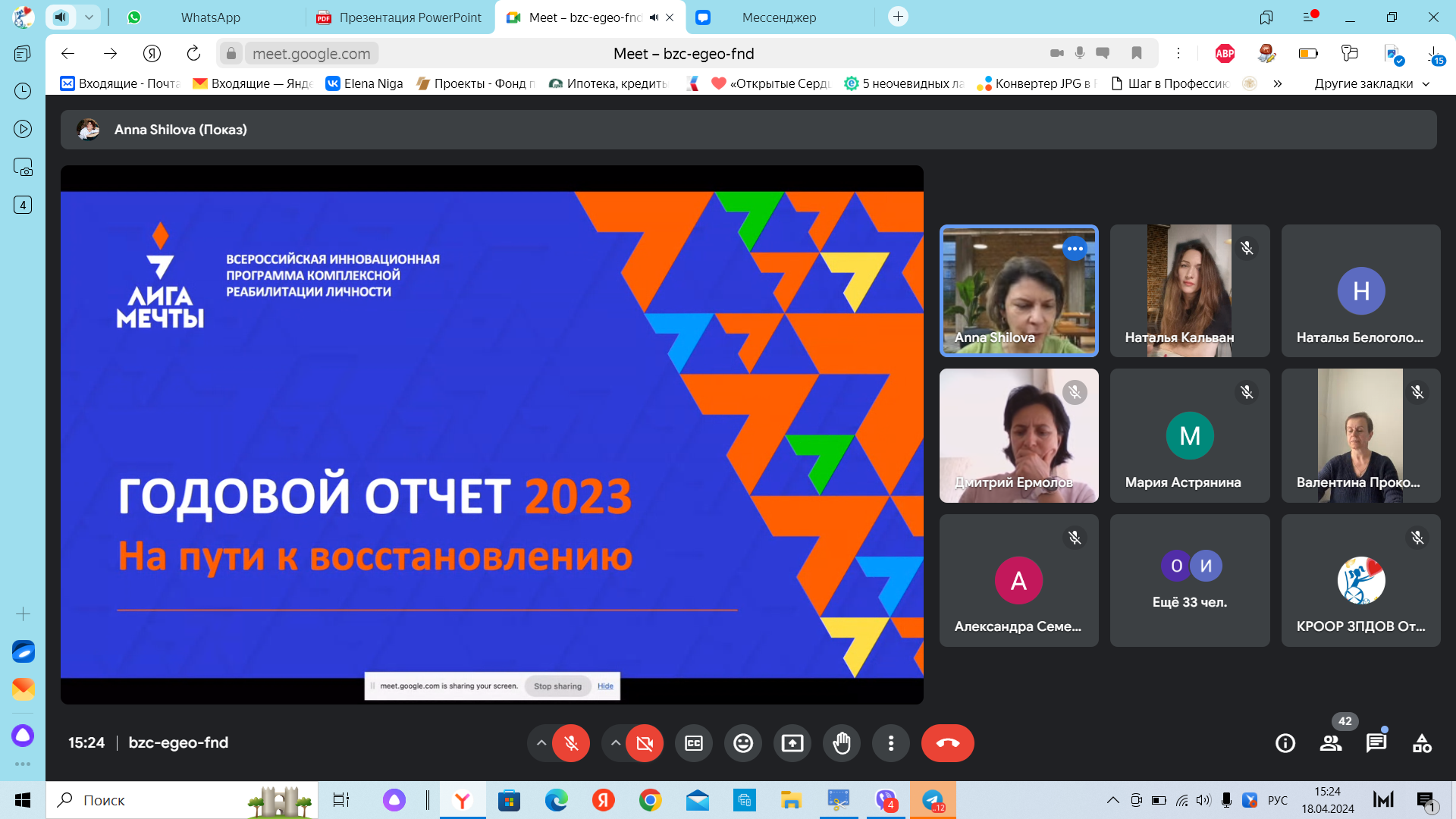Viewport: 1456px width, 819px height.
Task: Switch to the WhatsApp tab
Action: pyautogui.click(x=210, y=17)
